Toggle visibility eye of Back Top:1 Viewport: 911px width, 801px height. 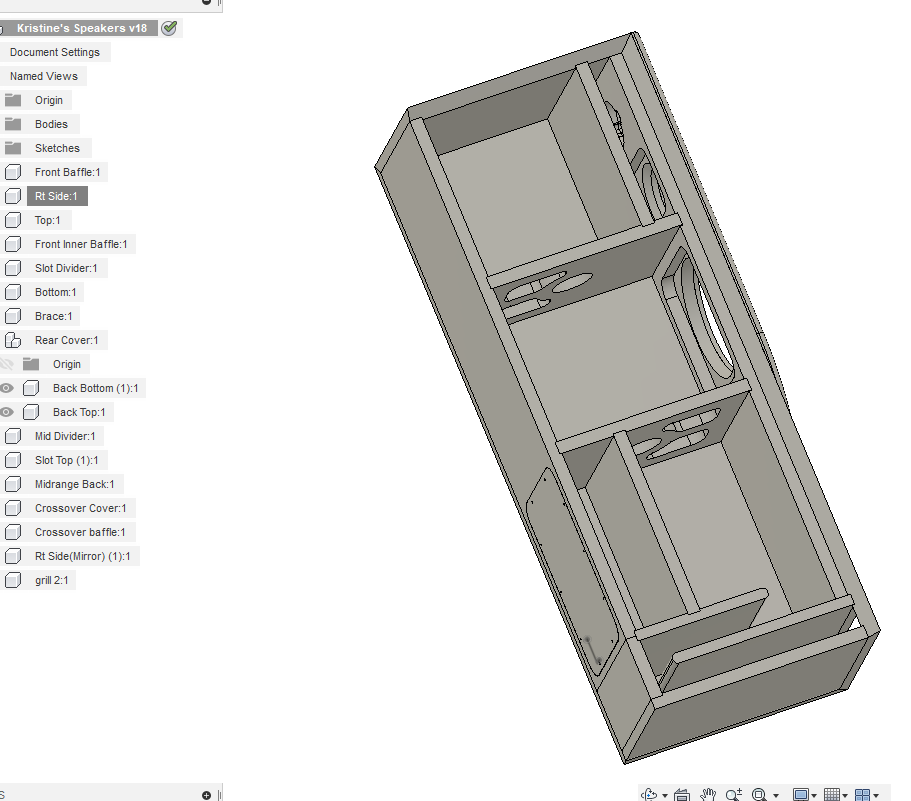click(6, 412)
